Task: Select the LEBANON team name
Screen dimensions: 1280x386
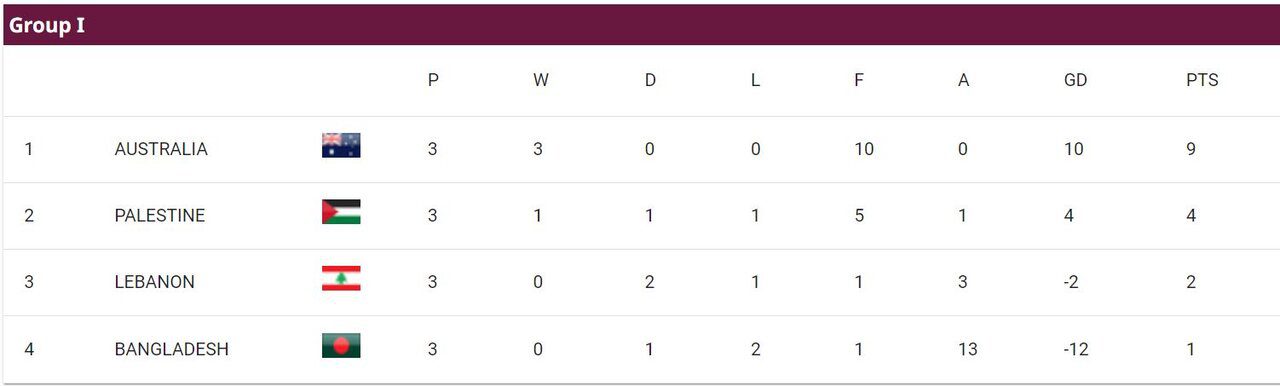Action: click(x=155, y=282)
